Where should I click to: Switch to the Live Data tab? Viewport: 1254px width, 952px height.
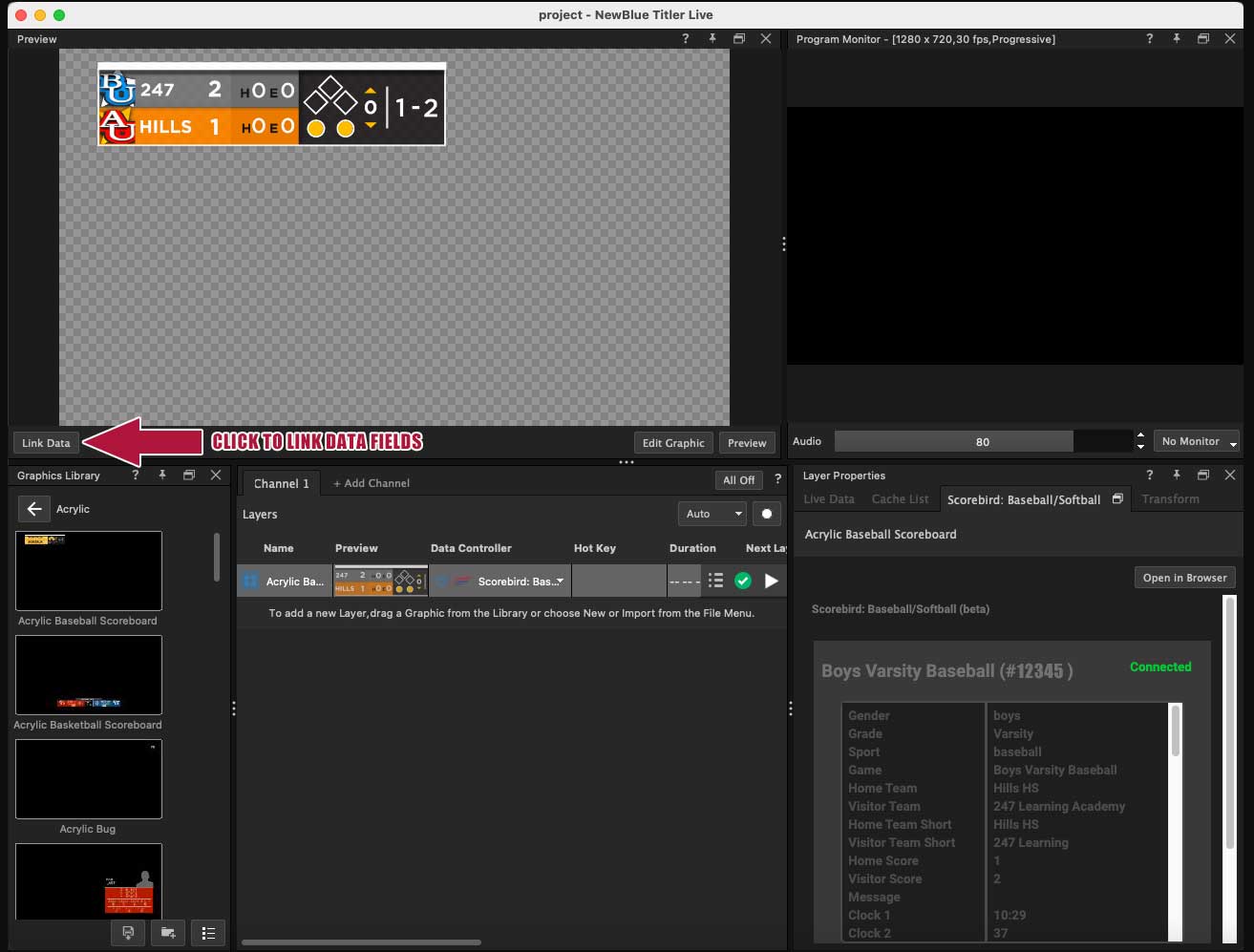coord(829,499)
